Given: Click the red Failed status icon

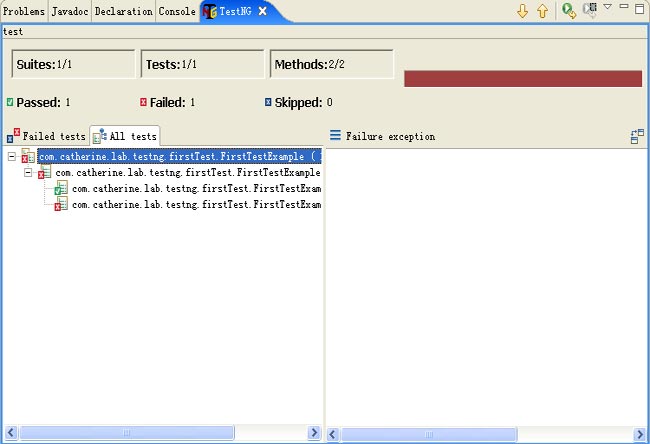Looking at the screenshot, I should click(143, 102).
